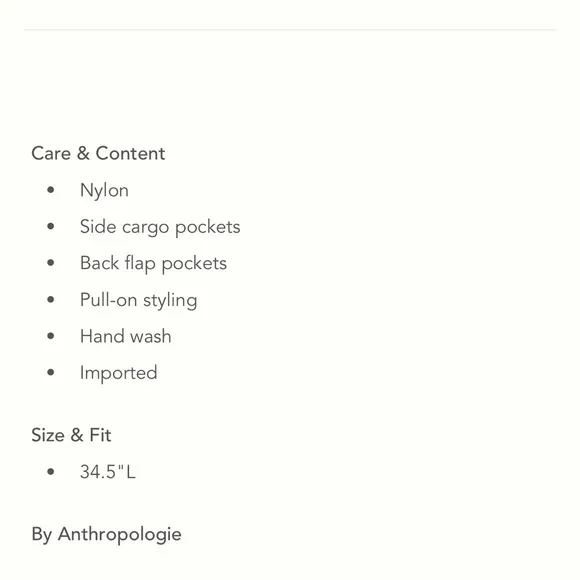Viewport: 580px width, 580px height.
Task: Click the Care & Content heading
Action: point(98,153)
